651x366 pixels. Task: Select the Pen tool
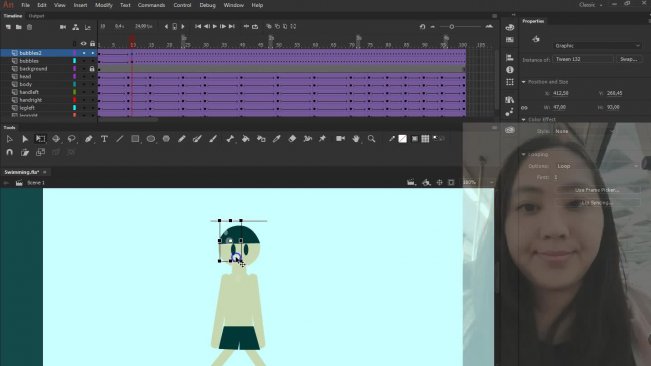(x=88, y=139)
